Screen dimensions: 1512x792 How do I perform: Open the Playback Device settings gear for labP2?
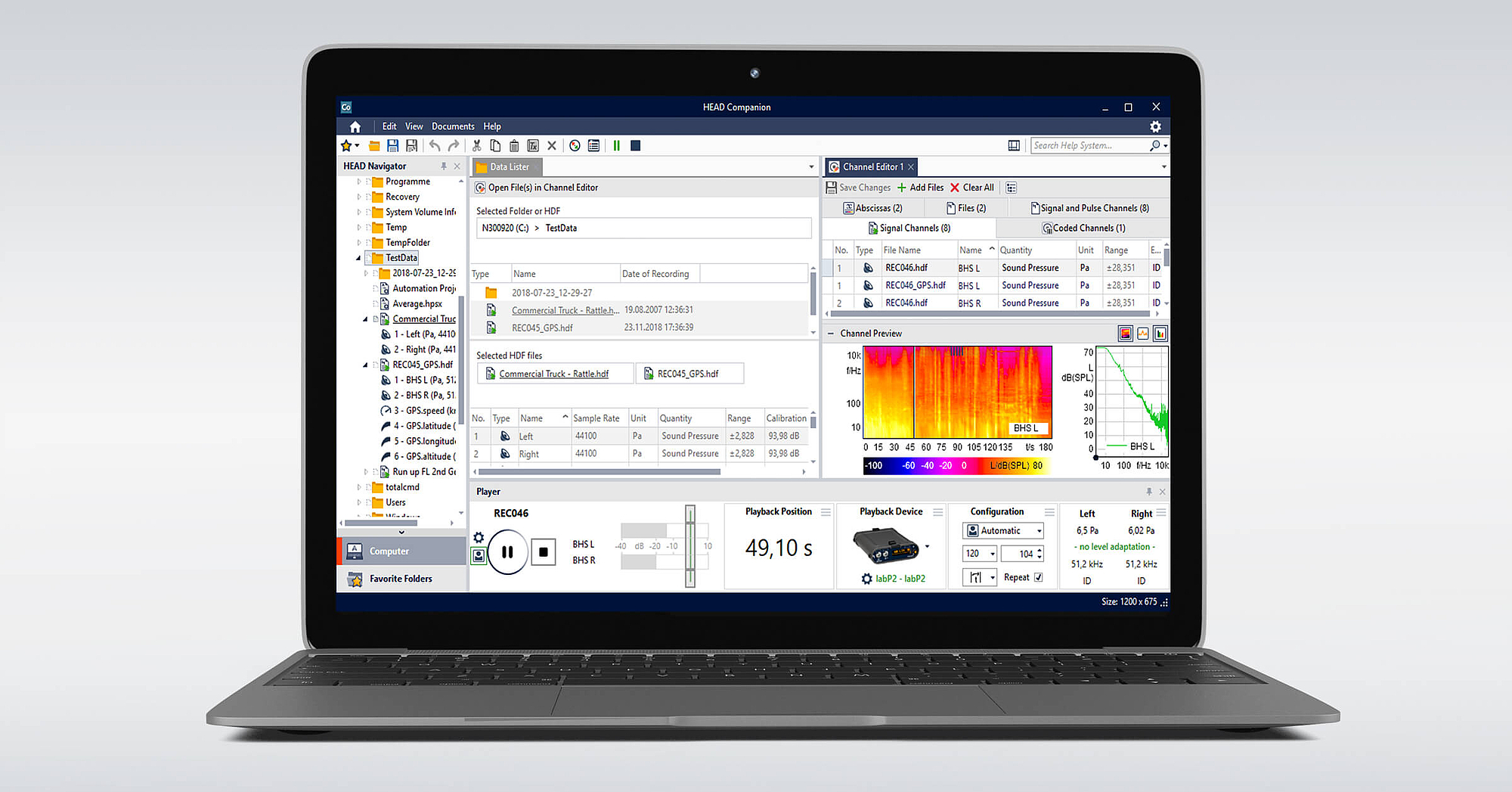(x=866, y=578)
